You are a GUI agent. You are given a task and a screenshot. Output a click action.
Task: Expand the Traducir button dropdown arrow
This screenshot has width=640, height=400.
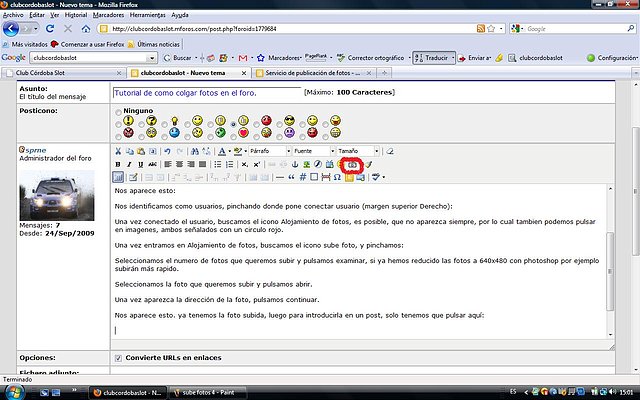[x=452, y=58]
